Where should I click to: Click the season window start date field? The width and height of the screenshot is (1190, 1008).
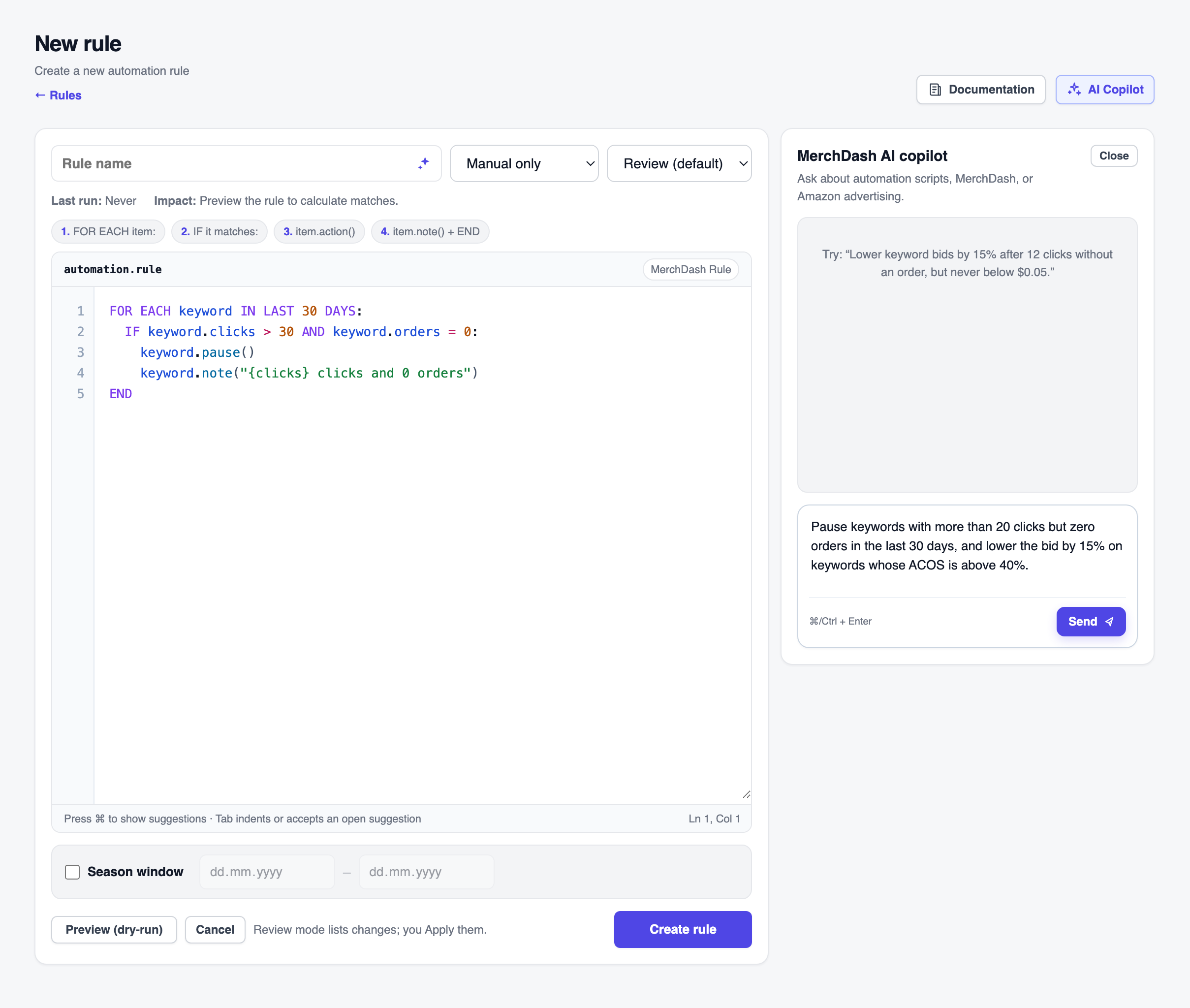pos(267,872)
